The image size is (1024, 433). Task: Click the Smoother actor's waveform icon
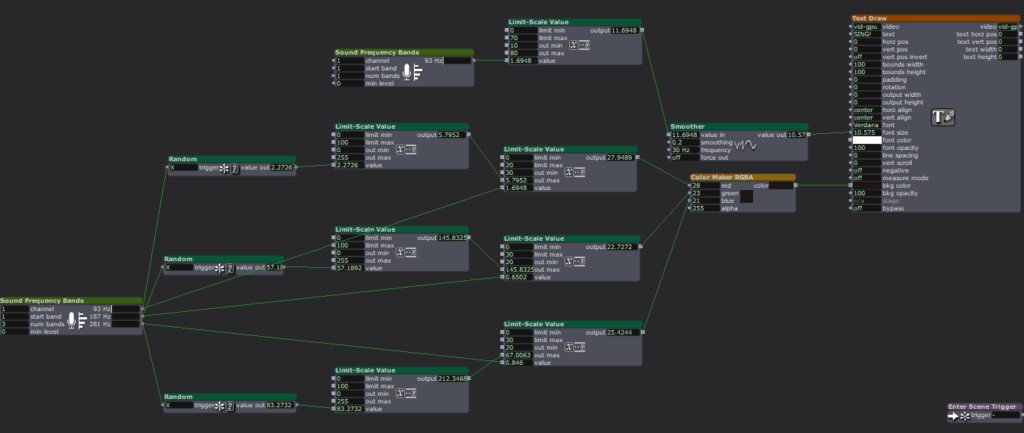pos(744,146)
